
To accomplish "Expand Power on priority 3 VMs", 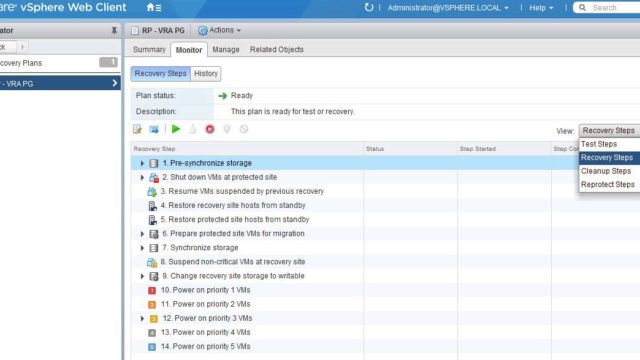I will click(142, 318).
